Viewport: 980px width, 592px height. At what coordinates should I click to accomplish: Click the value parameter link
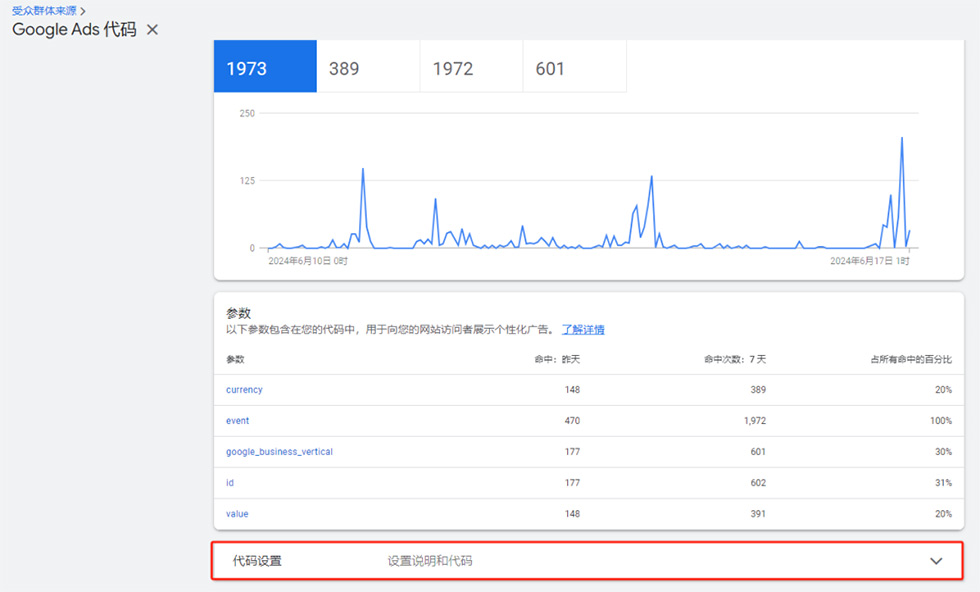point(237,514)
